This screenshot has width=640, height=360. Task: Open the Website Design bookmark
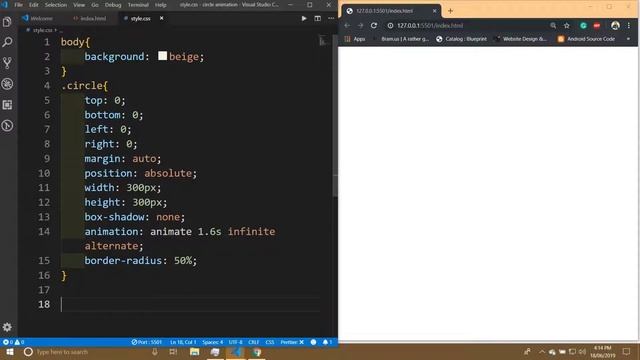click(520, 39)
